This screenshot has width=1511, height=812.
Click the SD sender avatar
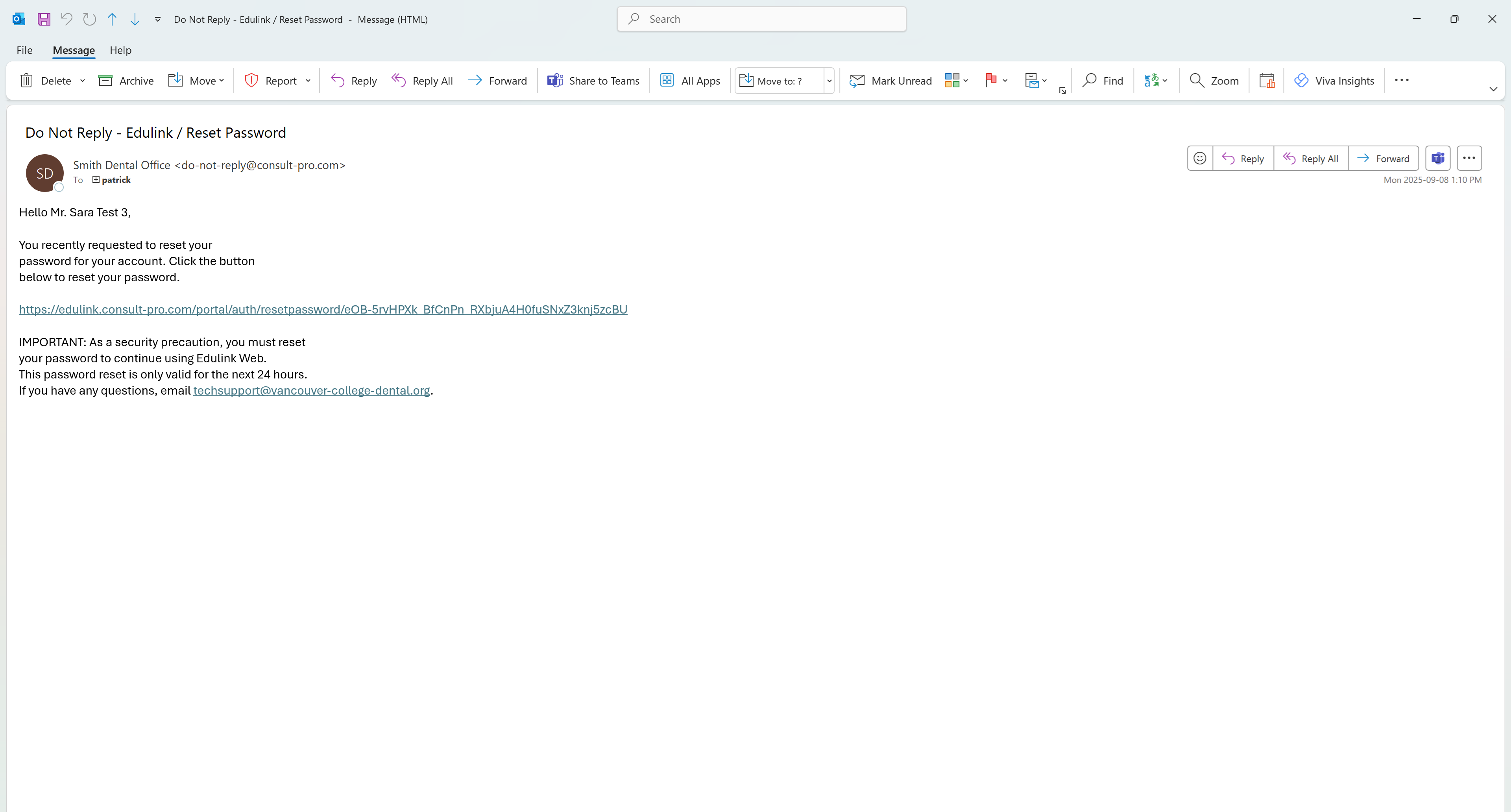point(44,173)
